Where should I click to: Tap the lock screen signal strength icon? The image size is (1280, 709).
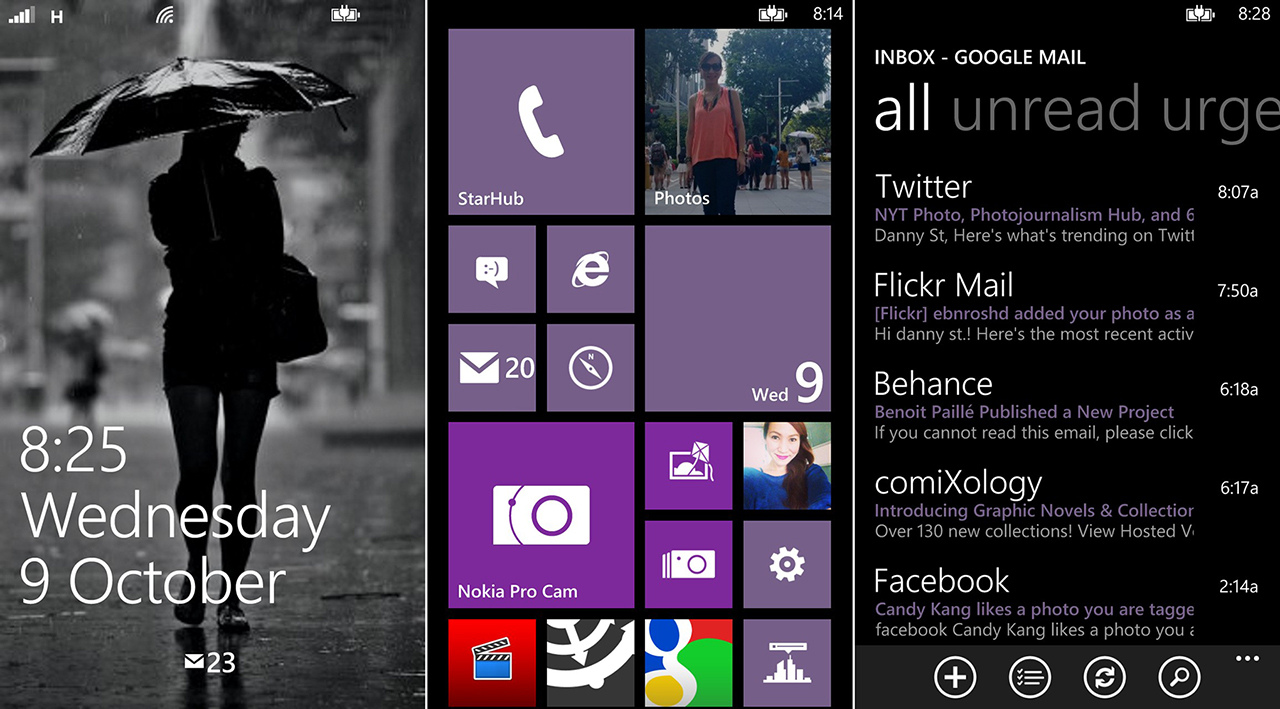click(21, 15)
